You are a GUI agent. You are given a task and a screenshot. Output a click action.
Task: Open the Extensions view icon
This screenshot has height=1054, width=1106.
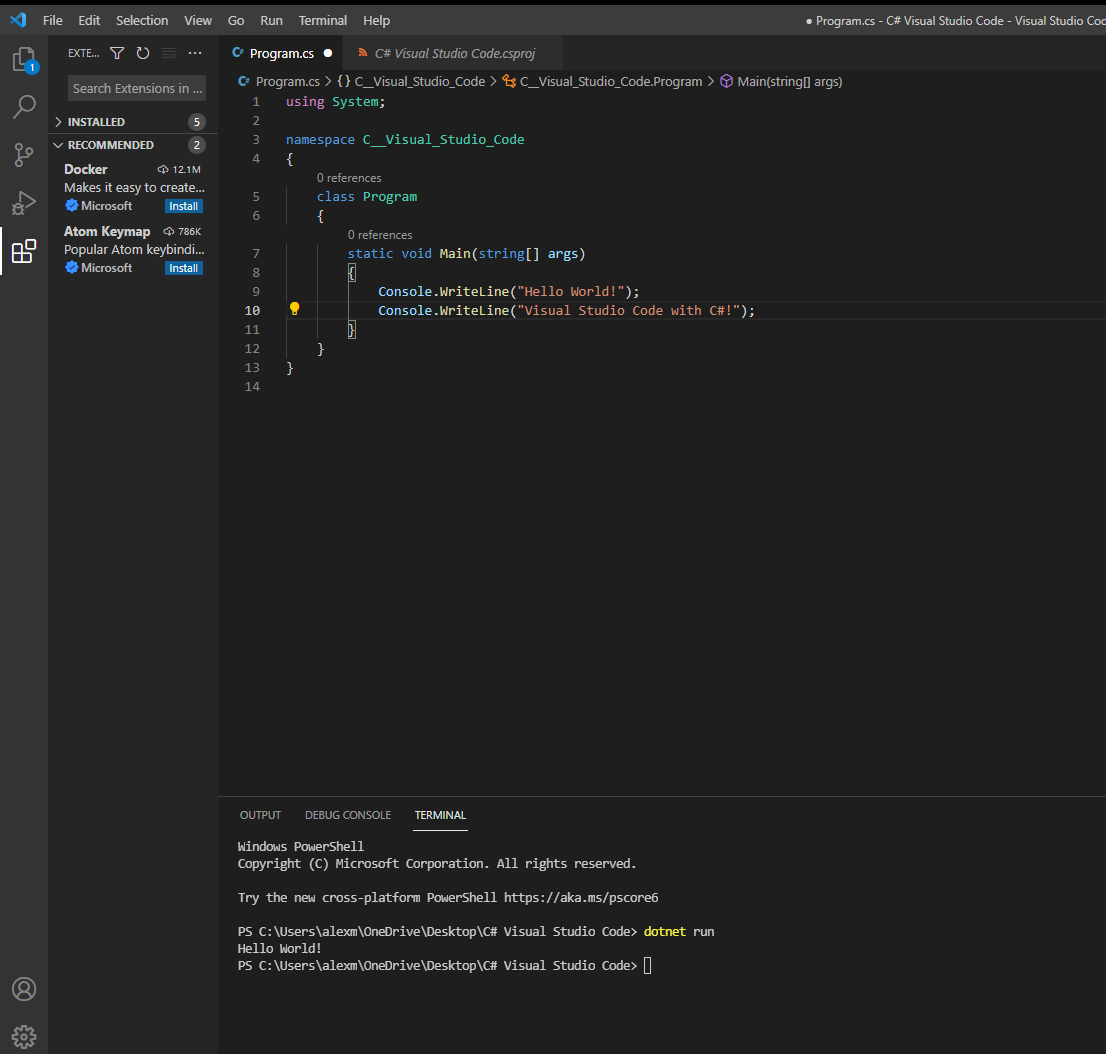[24, 250]
